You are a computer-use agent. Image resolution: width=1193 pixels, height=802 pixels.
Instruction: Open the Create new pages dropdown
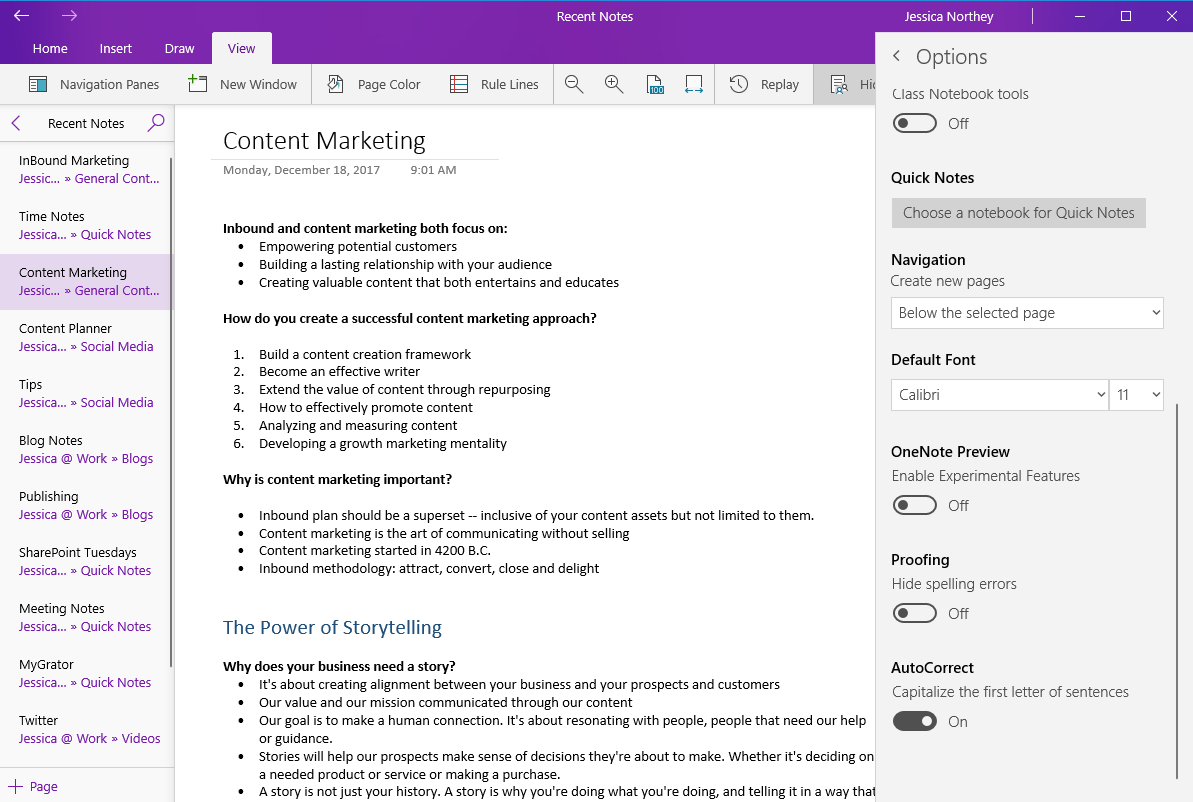[x=1027, y=312]
